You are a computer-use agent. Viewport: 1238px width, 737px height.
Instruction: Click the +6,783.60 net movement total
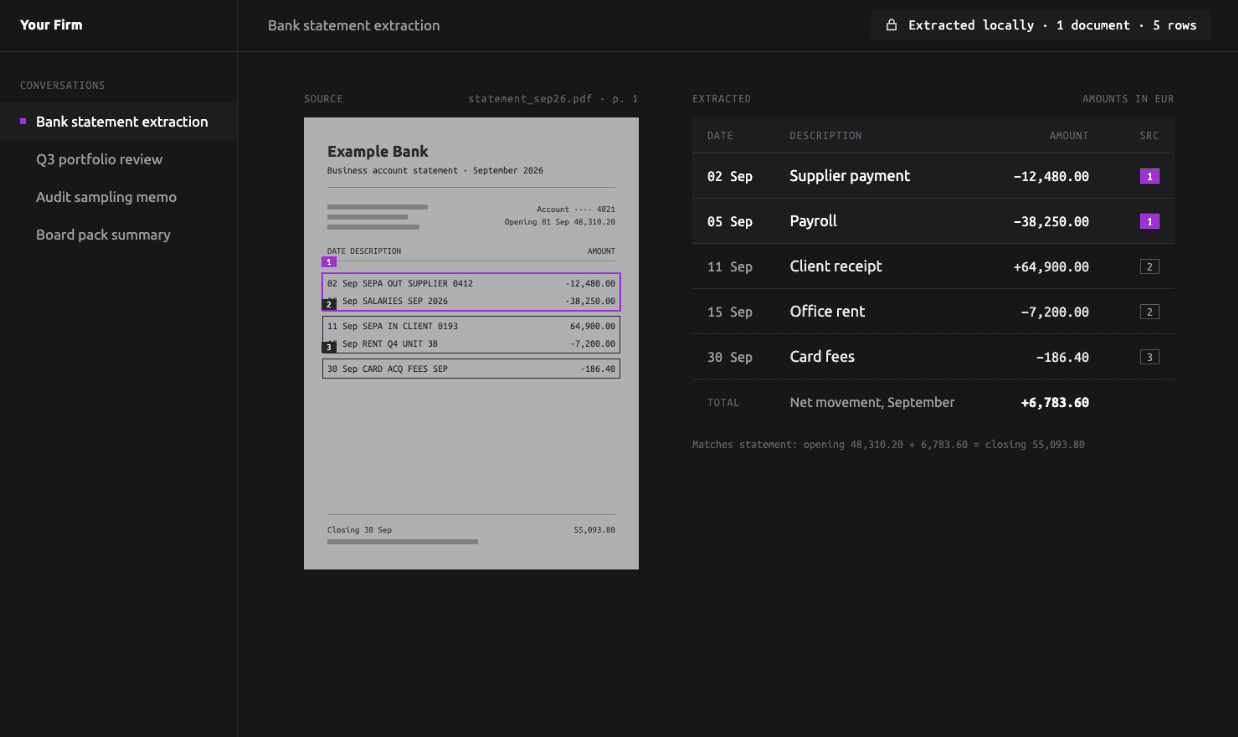point(1055,403)
